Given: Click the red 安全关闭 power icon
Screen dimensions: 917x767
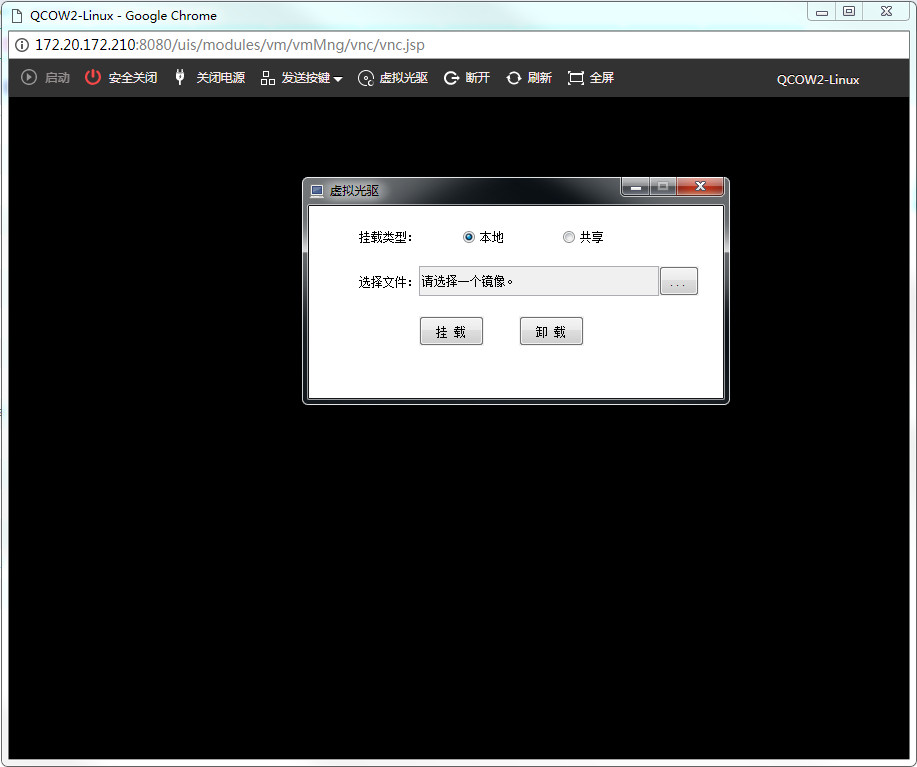Looking at the screenshot, I should (92, 77).
